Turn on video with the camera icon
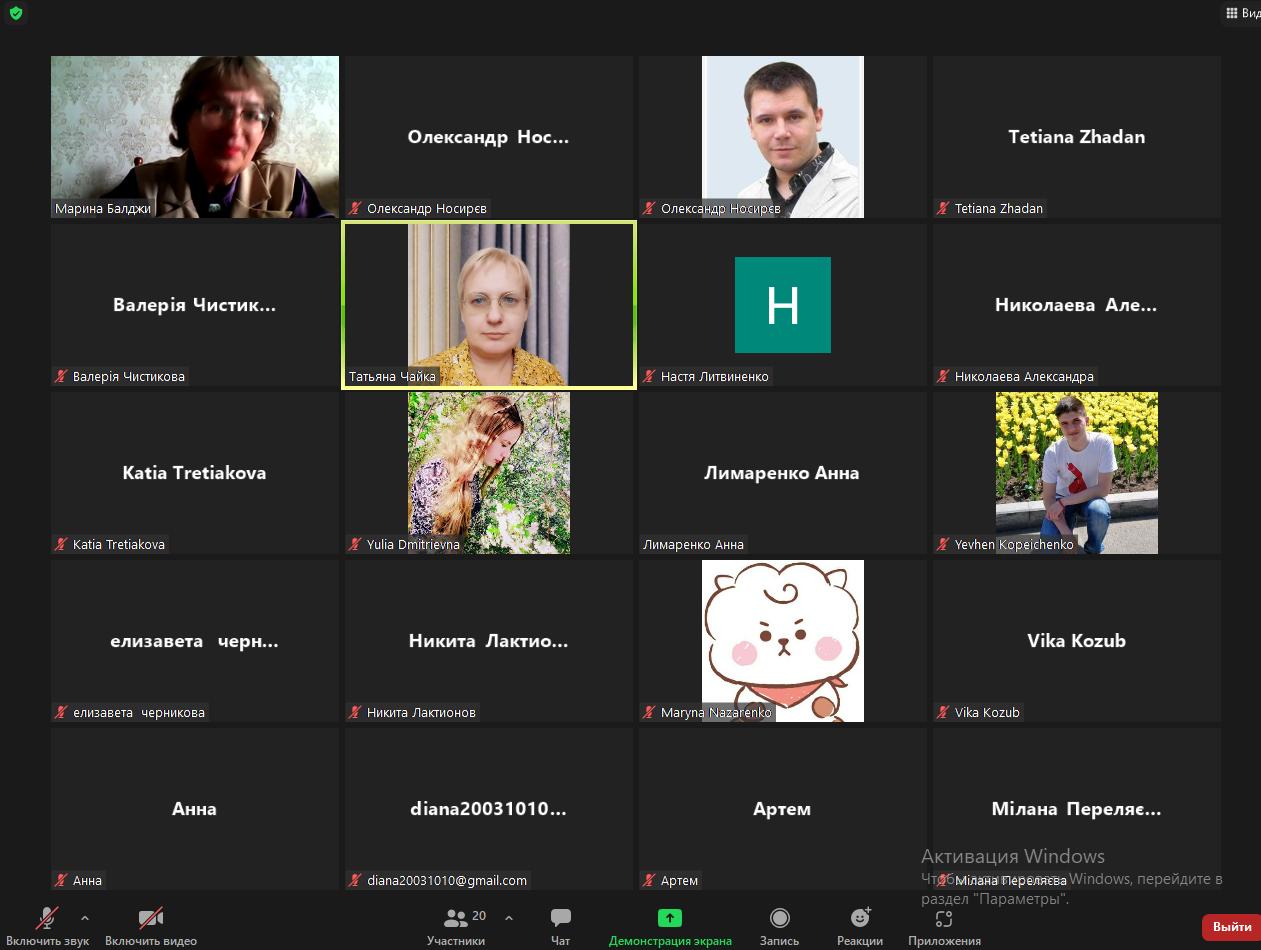The height and width of the screenshot is (950, 1261). pyautogui.click(x=151, y=918)
